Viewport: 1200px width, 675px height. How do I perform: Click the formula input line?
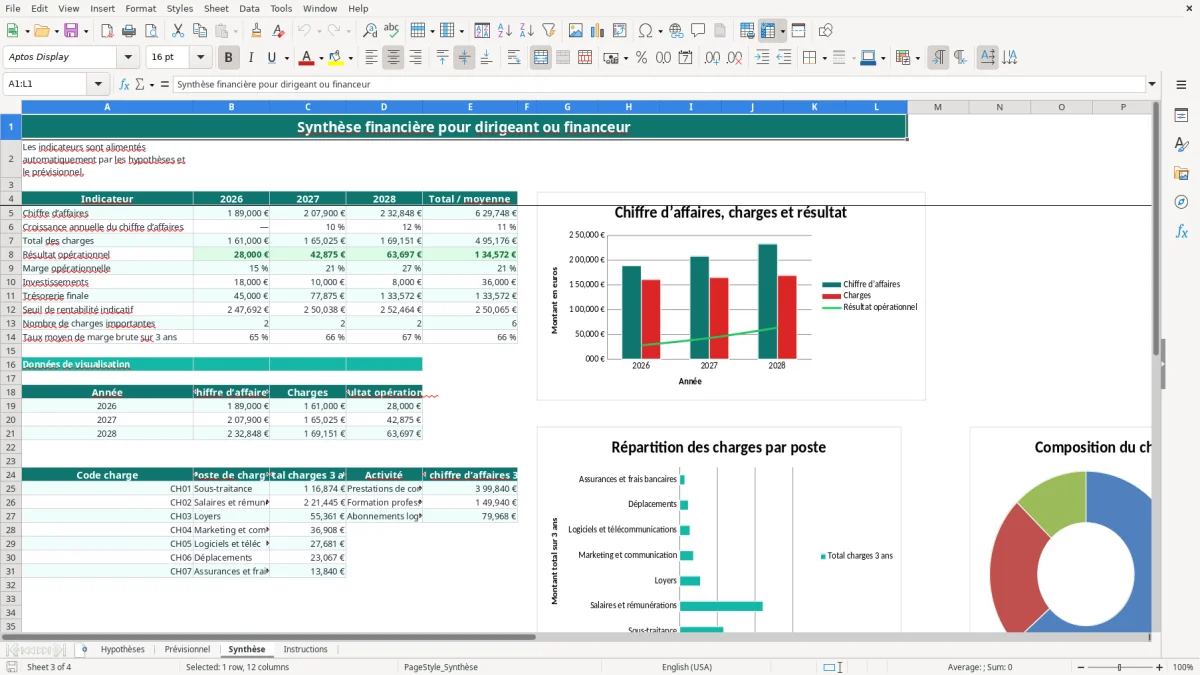pyautogui.click(x=658, y=85)
